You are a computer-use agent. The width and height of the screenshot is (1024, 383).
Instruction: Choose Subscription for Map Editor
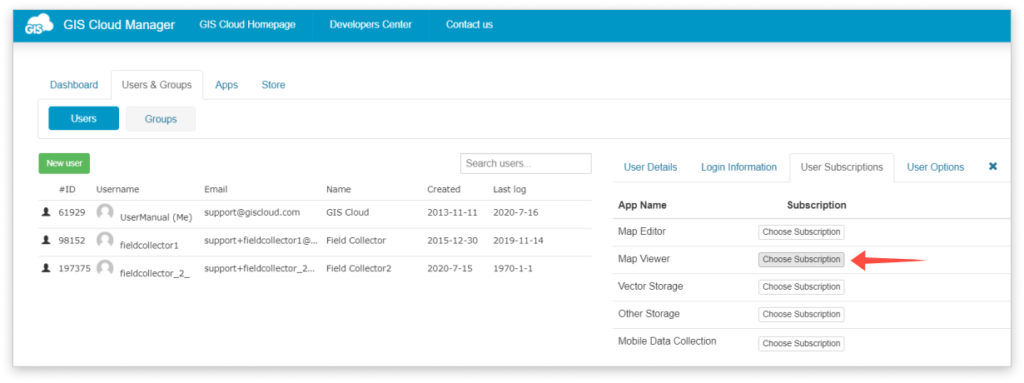(801, 232)
